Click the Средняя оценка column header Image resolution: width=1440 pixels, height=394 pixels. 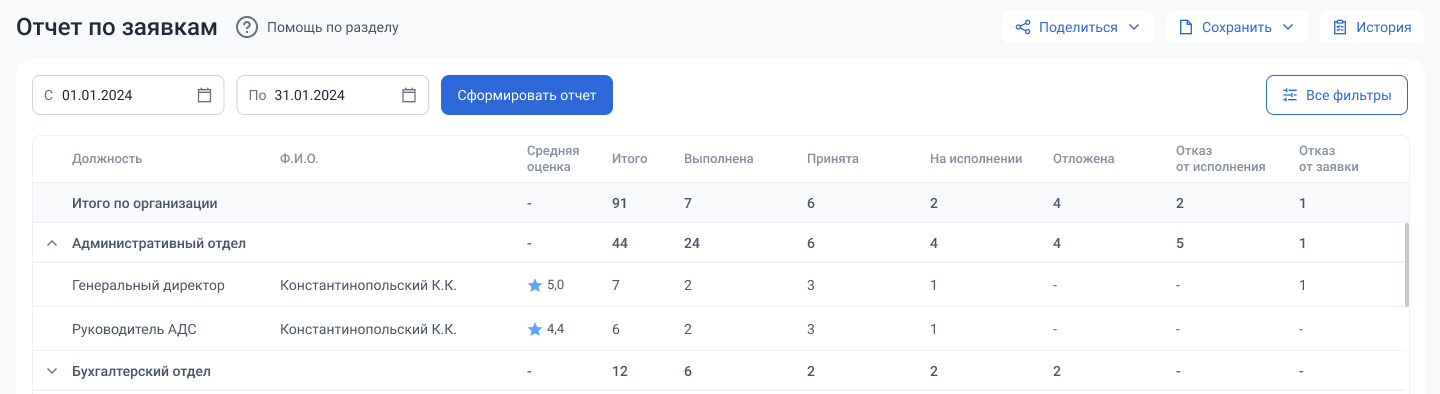pyautogui.click(x=553, y=159)
